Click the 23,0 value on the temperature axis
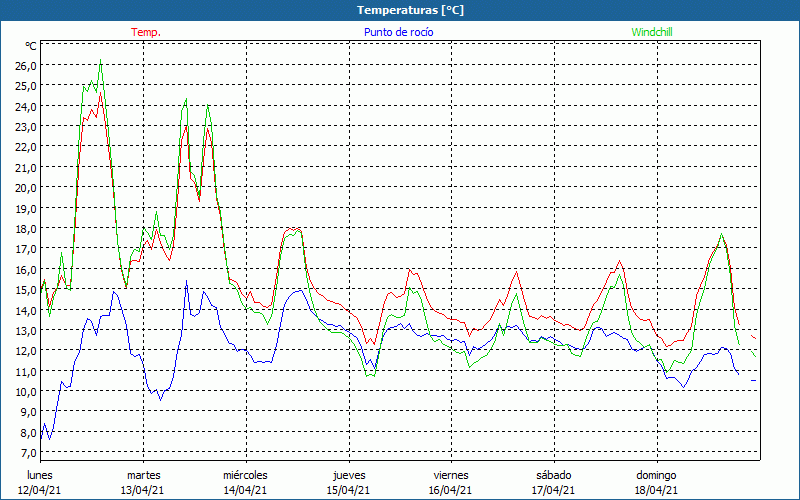The image size is (800, 500). tap(26, 127)
